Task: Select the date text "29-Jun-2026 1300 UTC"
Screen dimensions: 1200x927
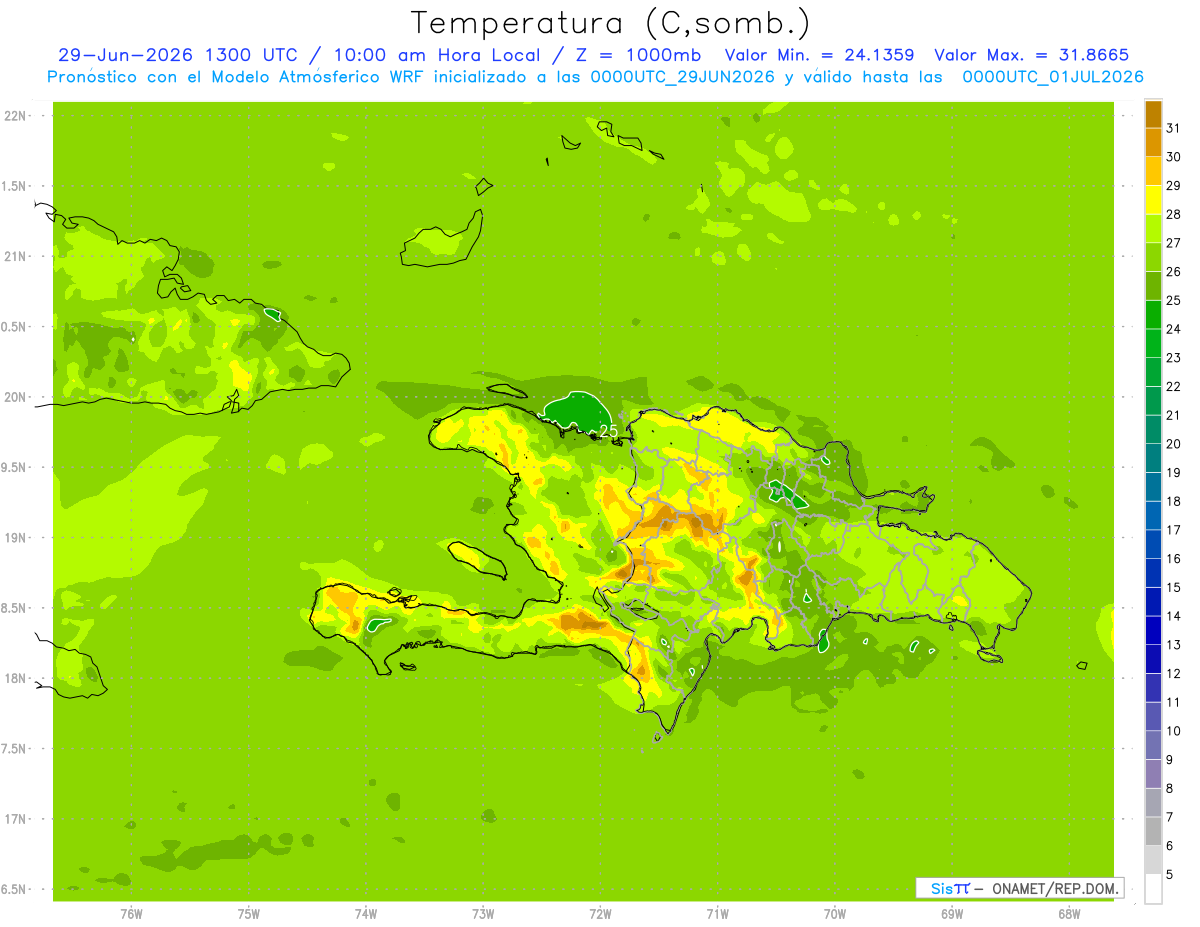Action: point(177,55)
